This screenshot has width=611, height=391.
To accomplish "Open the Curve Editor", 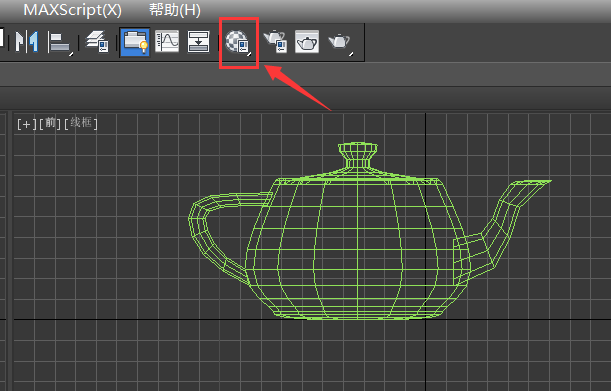I will tap(167, 41).
